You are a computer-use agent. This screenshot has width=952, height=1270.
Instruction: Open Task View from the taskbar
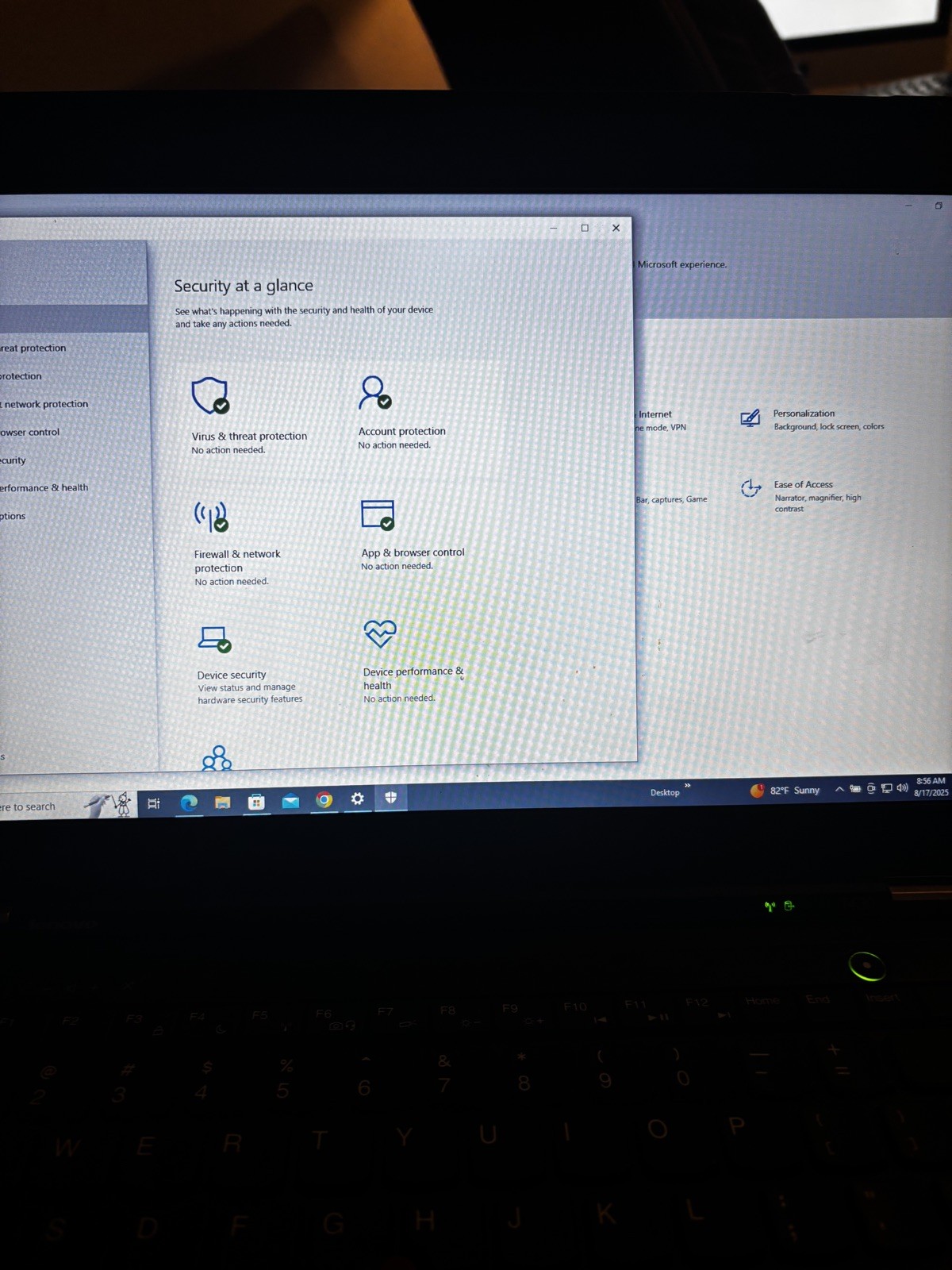click(x=154, y=803)
